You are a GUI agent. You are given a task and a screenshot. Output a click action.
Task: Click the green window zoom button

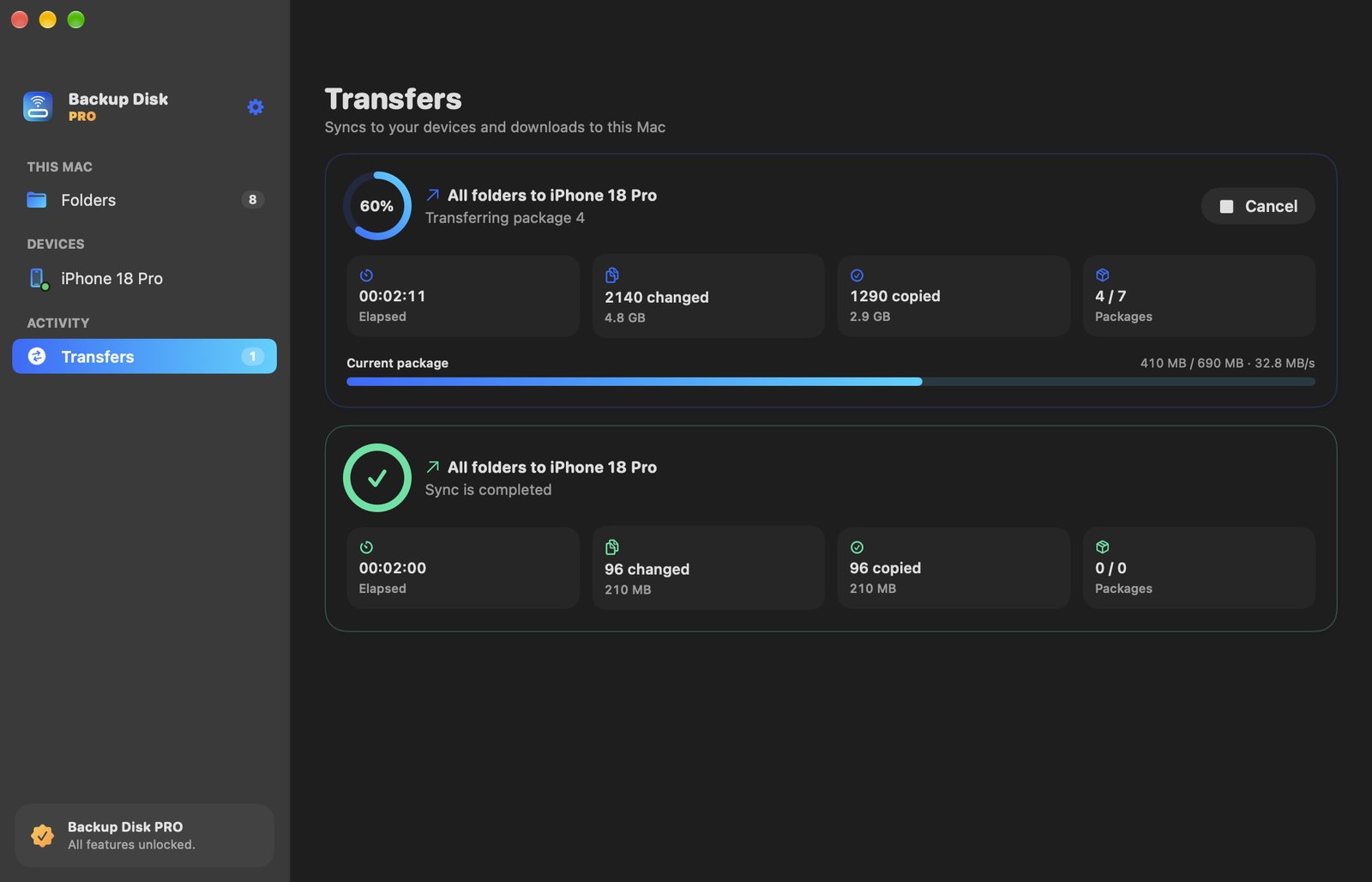(75, 20)
